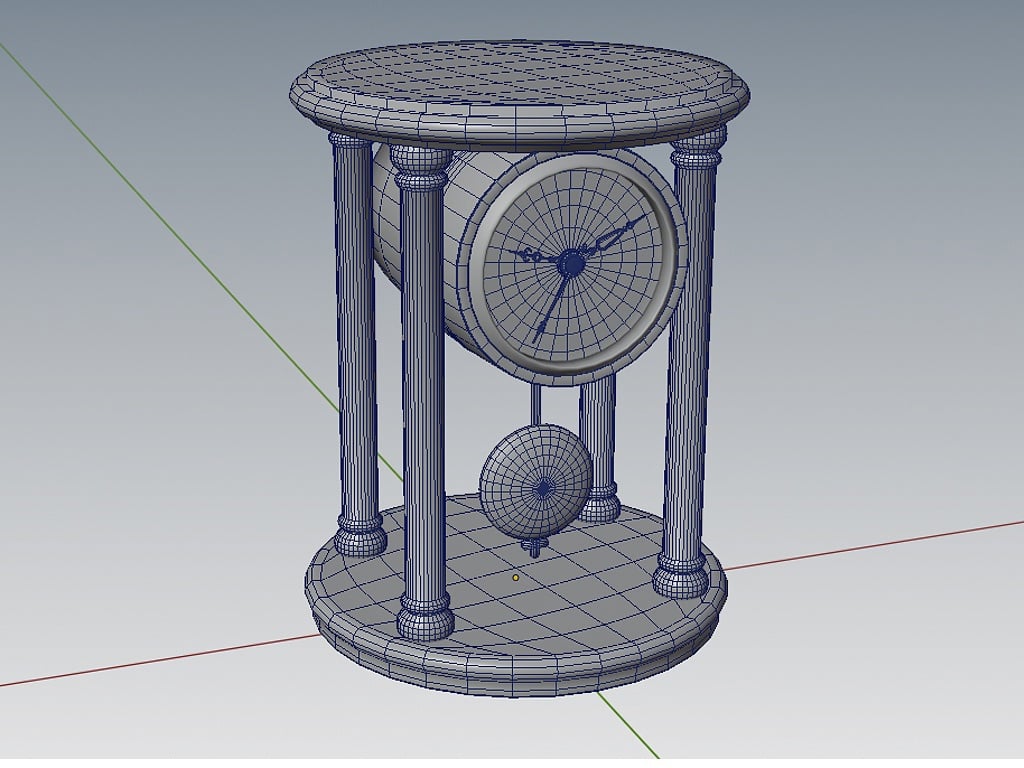Select the clock hand pointing upper right
The width and height of the screenshot is (1024, 768).
pyautogui.click(x=620, y=232)
